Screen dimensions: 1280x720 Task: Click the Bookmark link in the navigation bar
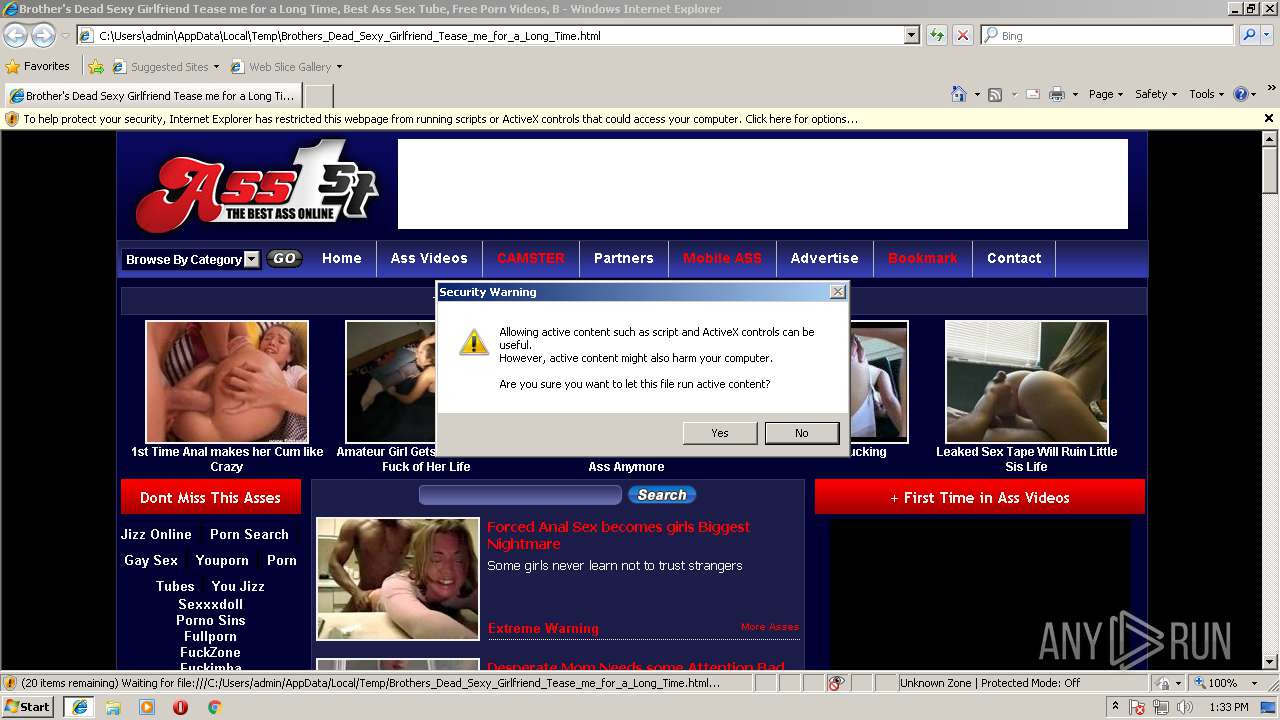(922, 258)
